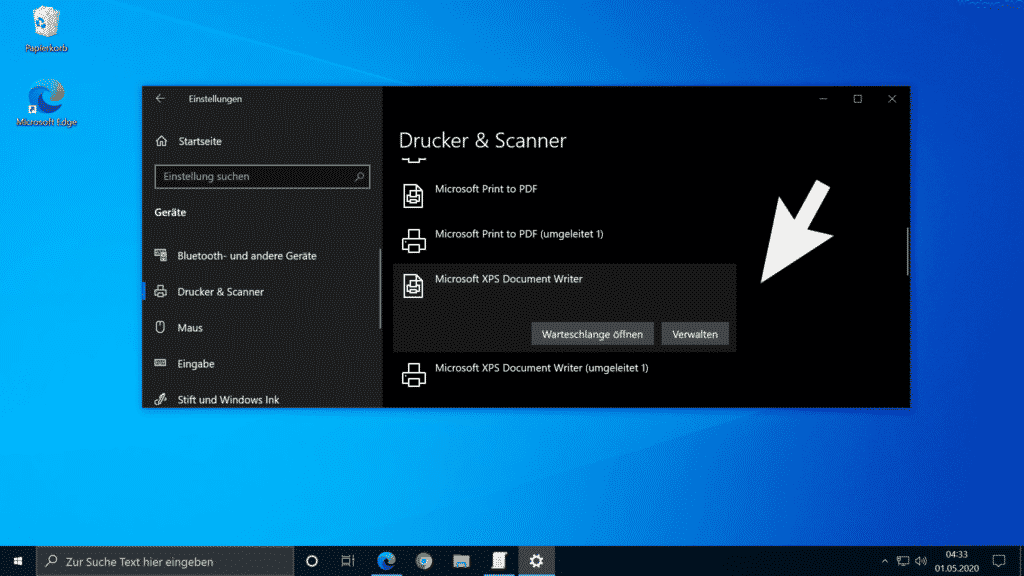This screenshot has height=576, width=1024.
Task: Click the printer icon beside Drucker & Scanner
Action: pos(161,291)
